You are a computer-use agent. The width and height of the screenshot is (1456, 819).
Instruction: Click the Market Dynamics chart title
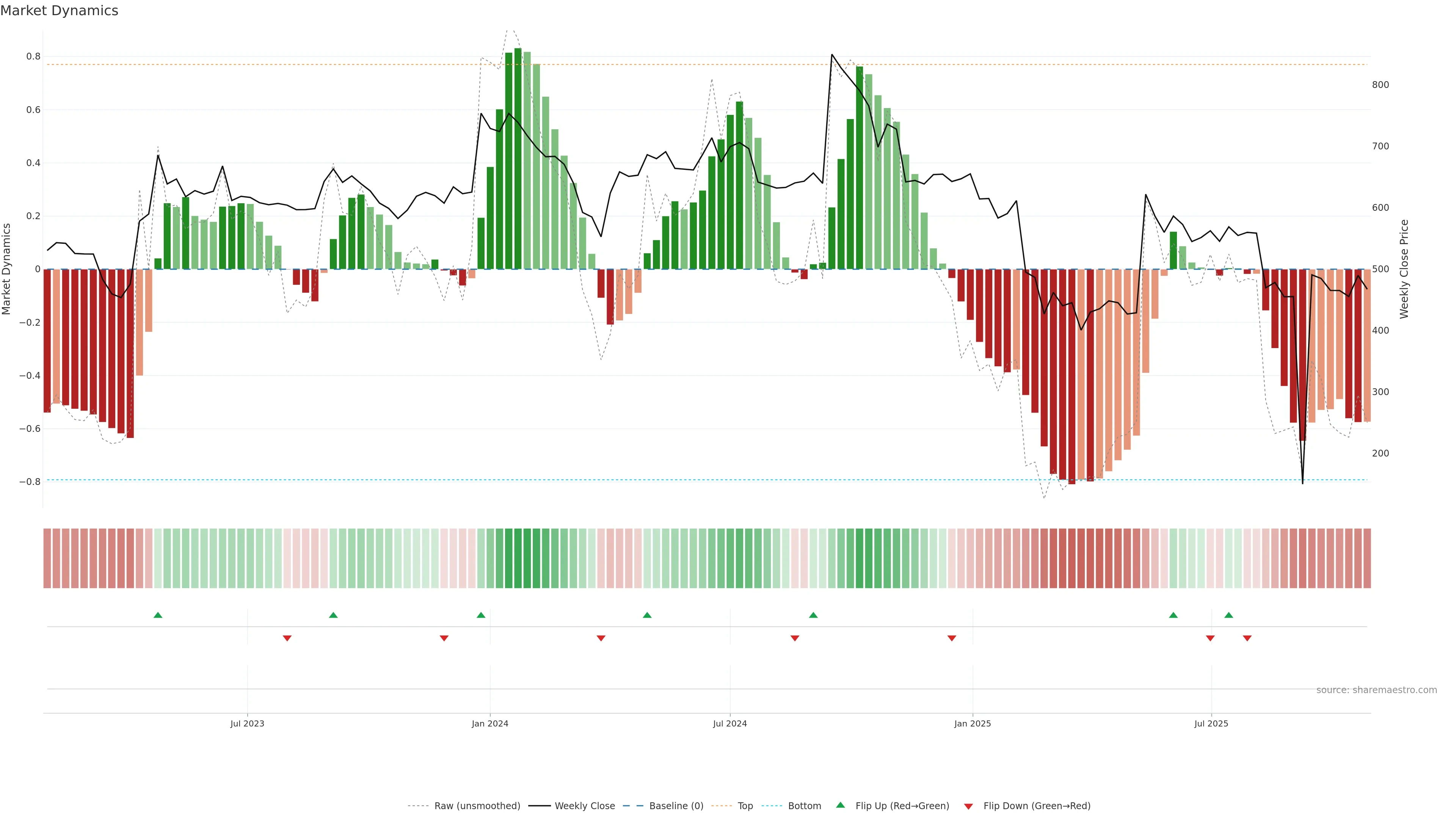click(60, 11)
